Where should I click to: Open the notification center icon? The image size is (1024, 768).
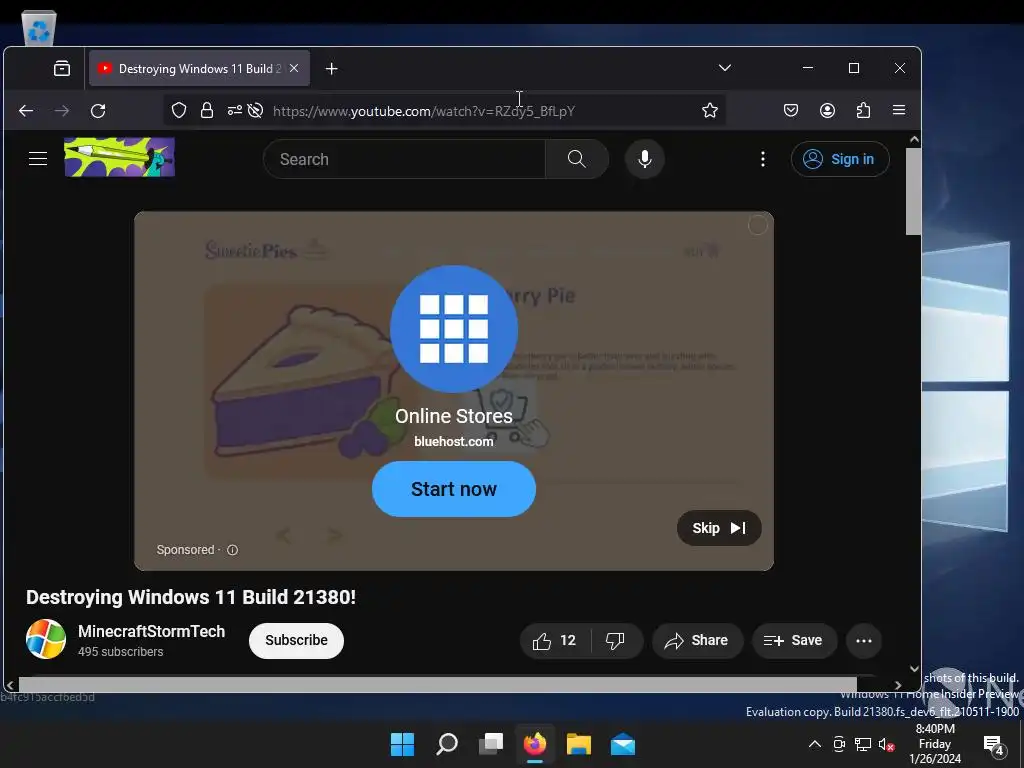pos(994,745)
